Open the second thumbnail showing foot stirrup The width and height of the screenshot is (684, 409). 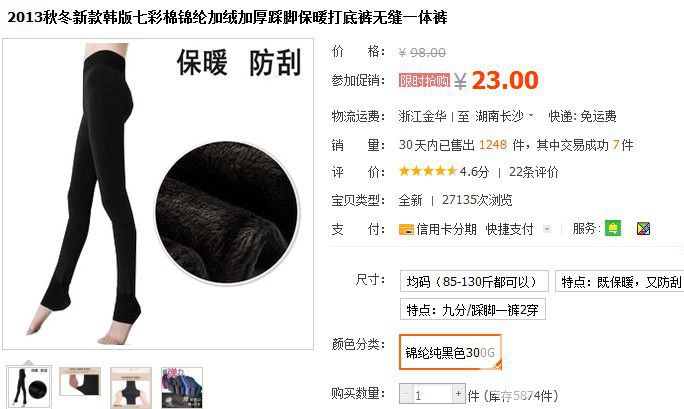[80, 382]
